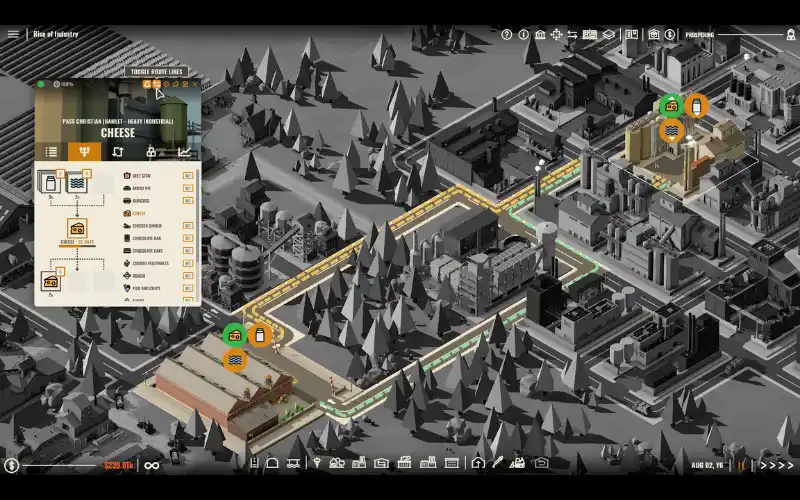Click the help question mark icon

tap(507, 34)
